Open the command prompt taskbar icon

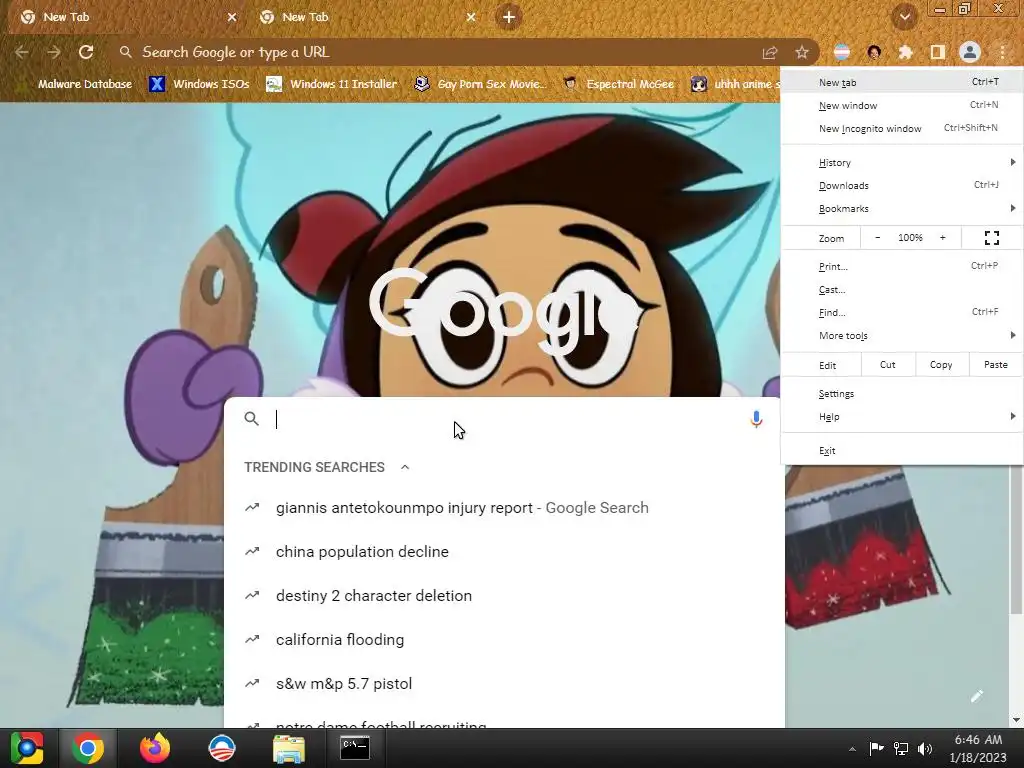(355, 748)
